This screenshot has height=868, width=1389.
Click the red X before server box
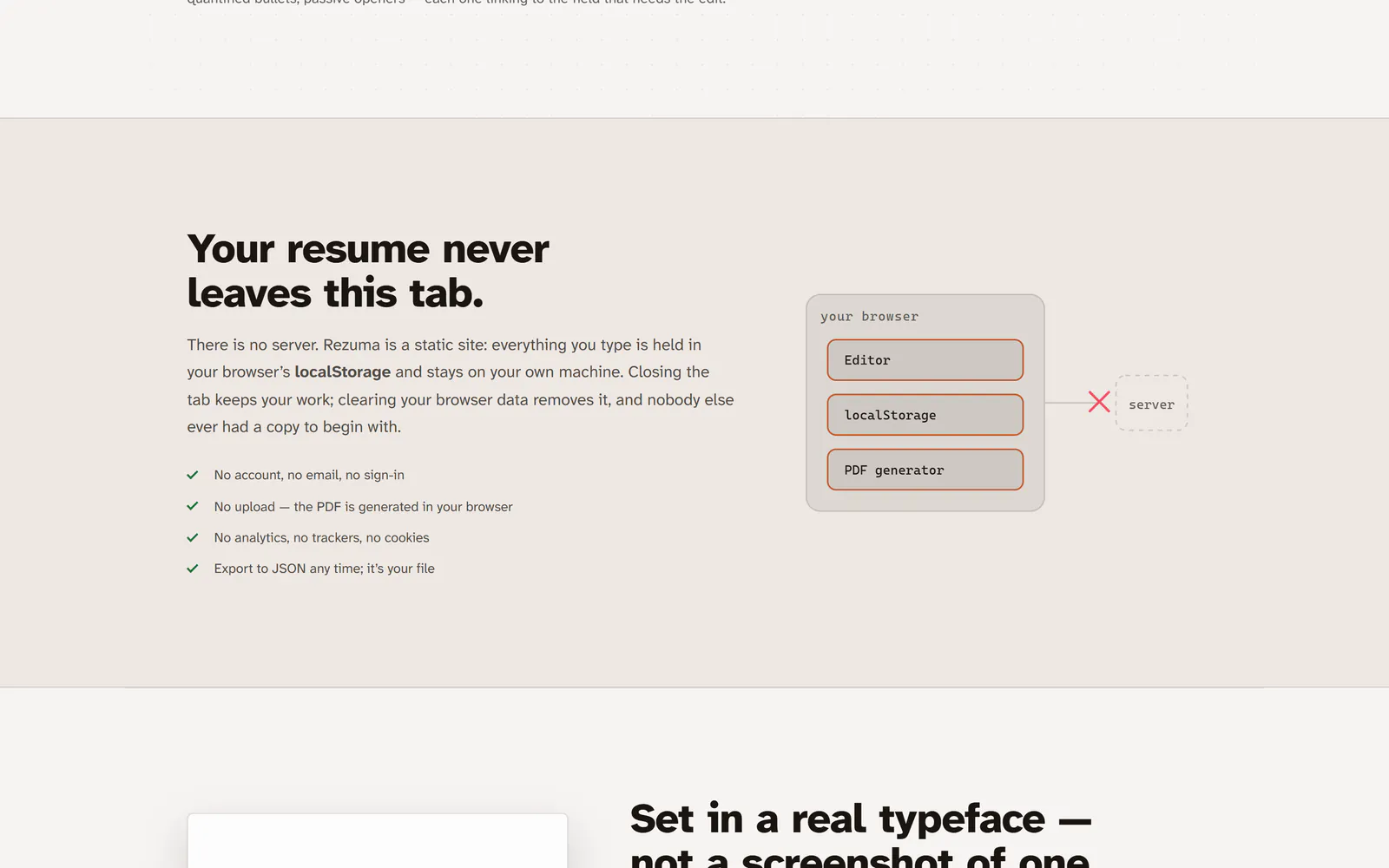(x=1099, y=402)
